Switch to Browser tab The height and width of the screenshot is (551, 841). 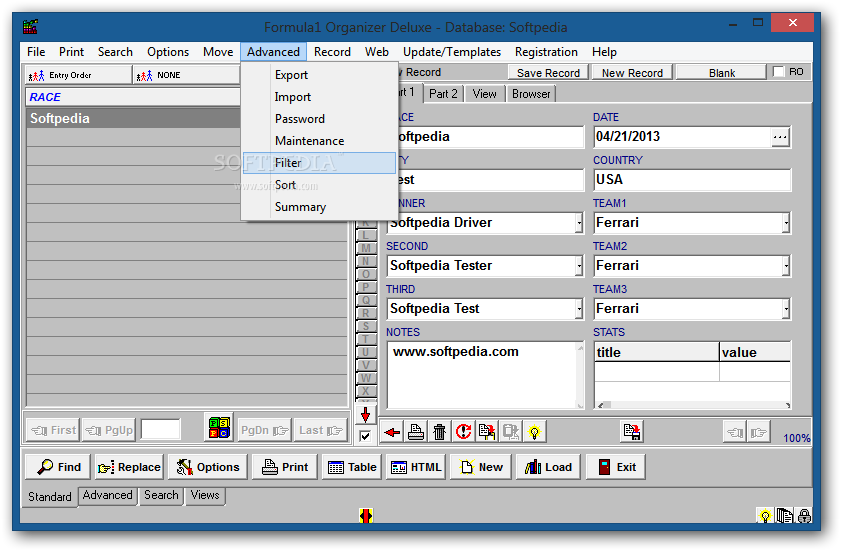pos(531,94)
